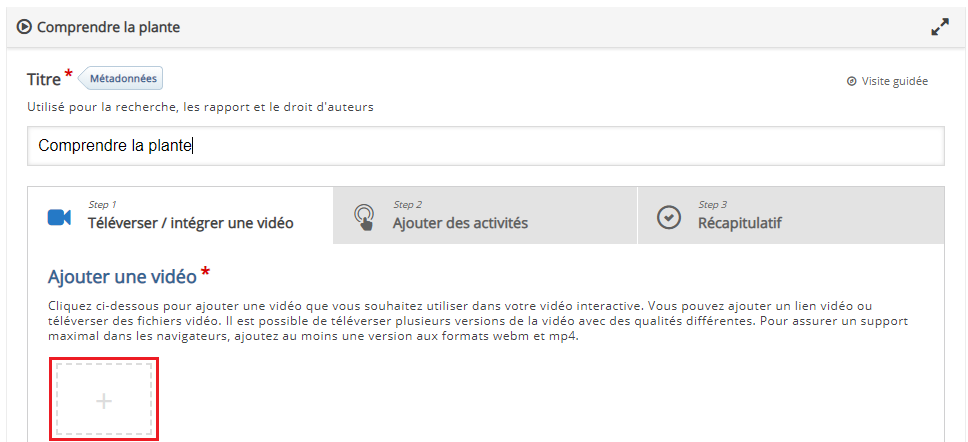Click the red asterisk after Ajouter une vidéo
Viewport: 968px width, 442px height.
click(206, 271)
